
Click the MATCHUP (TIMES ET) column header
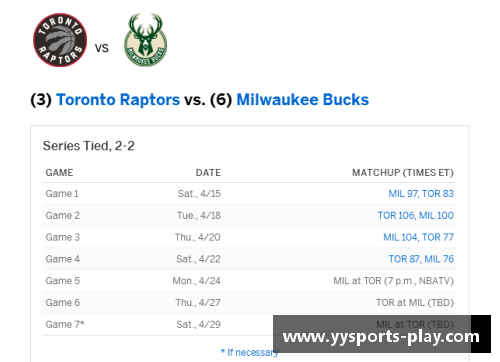click(403, 173)
